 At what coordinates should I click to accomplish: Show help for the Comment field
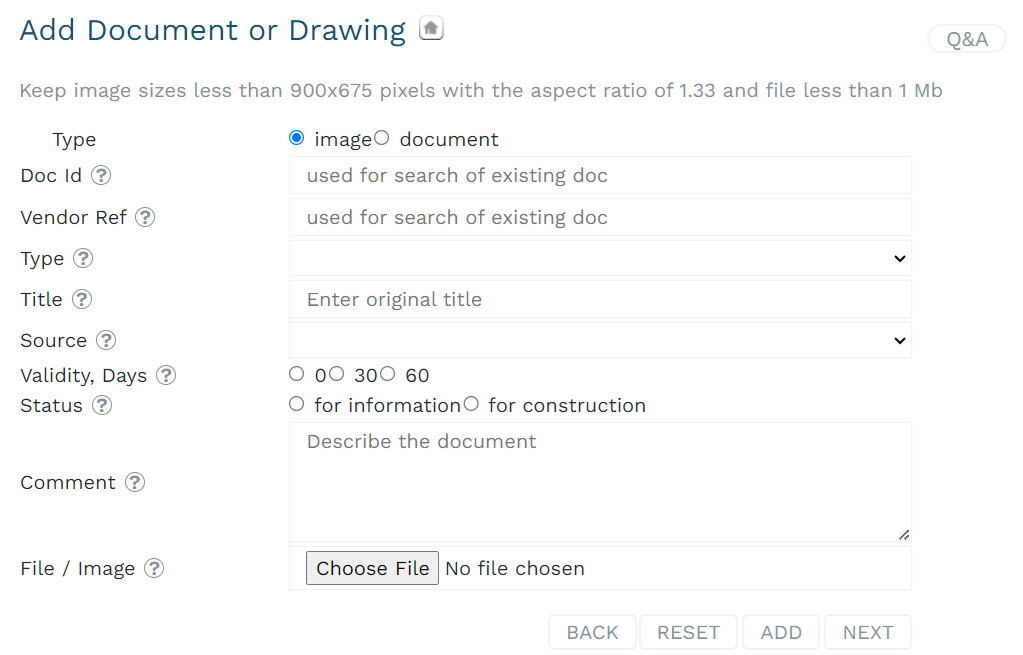(x=135, y=483)
